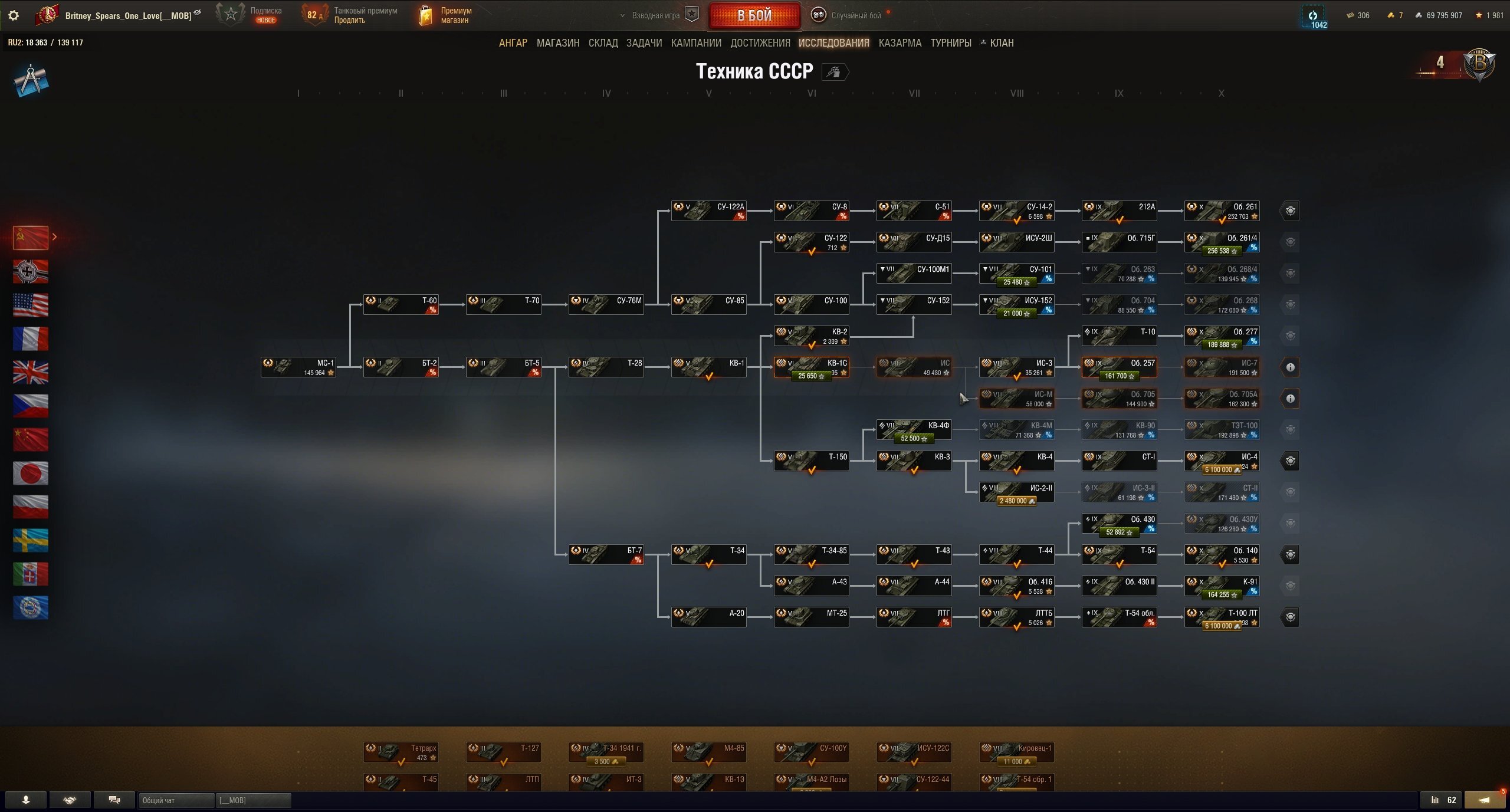Select the Japan nation flag
The image size is (1510, 812).
click(x=31, y=473)
